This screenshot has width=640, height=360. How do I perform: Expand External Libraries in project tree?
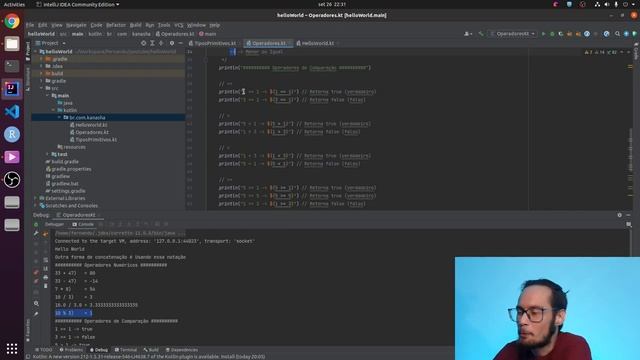click(x=36, y=198)
